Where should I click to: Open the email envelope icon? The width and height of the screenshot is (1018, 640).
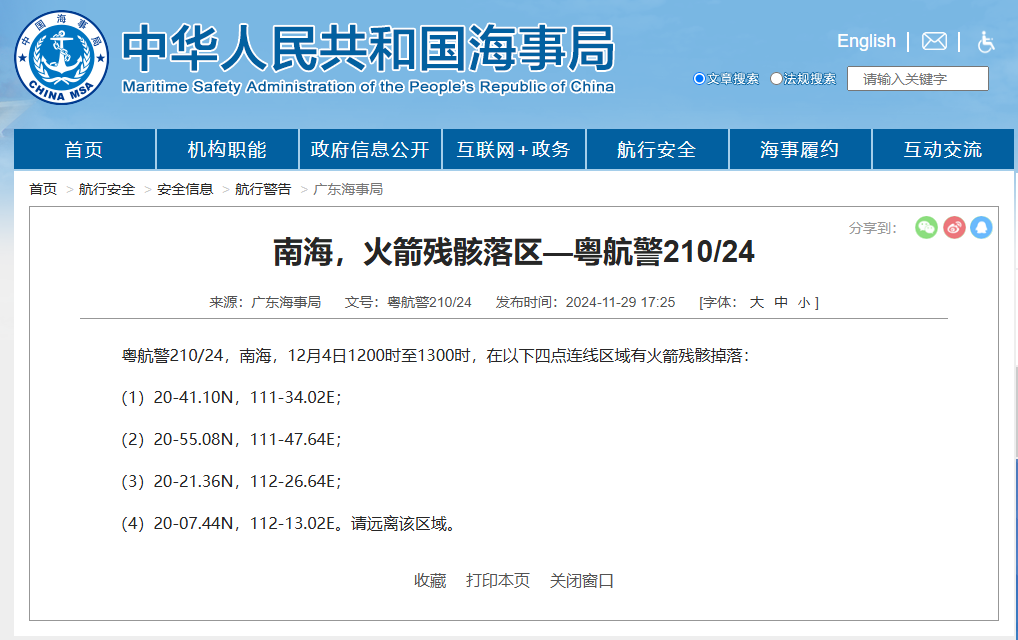tap(934, 42)
